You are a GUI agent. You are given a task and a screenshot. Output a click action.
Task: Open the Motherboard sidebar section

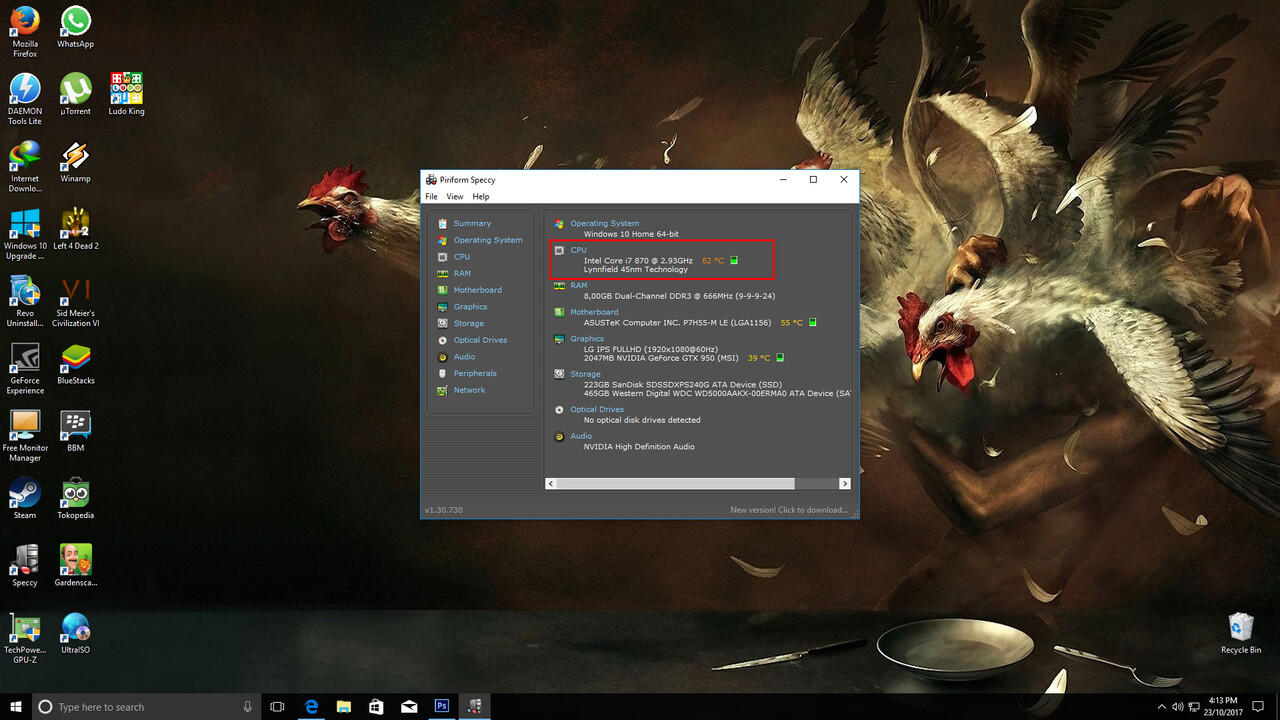[x=477, y=290]
